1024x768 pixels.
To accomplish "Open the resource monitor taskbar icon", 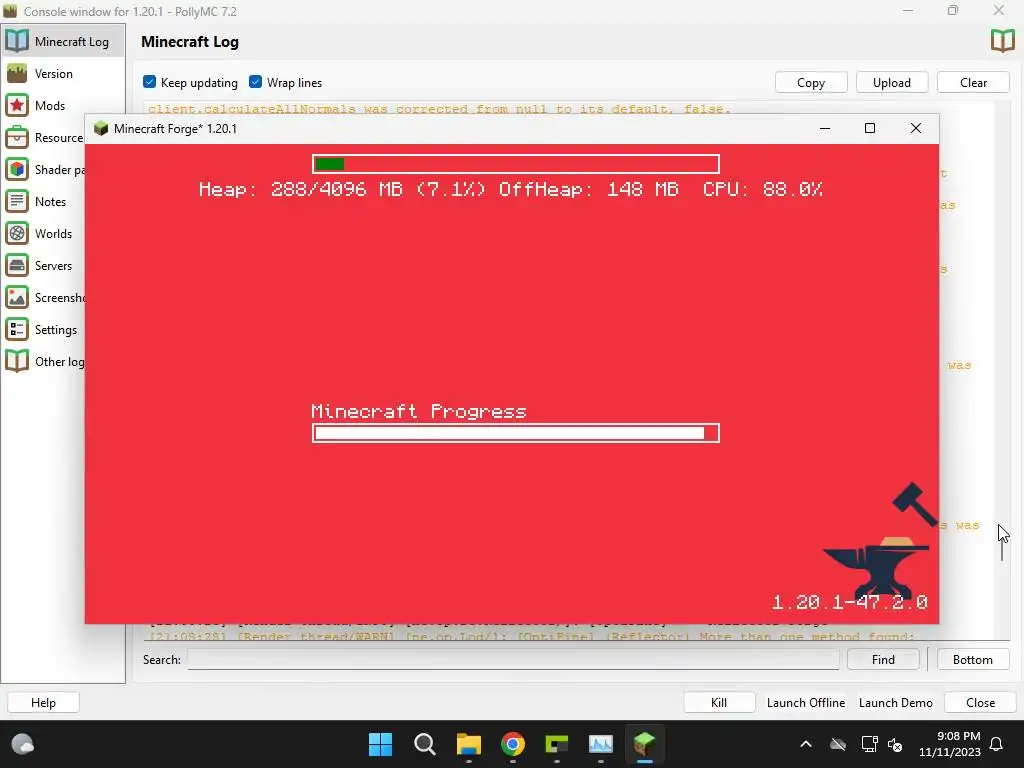I will pyautogui.click(x=601, y=744).
